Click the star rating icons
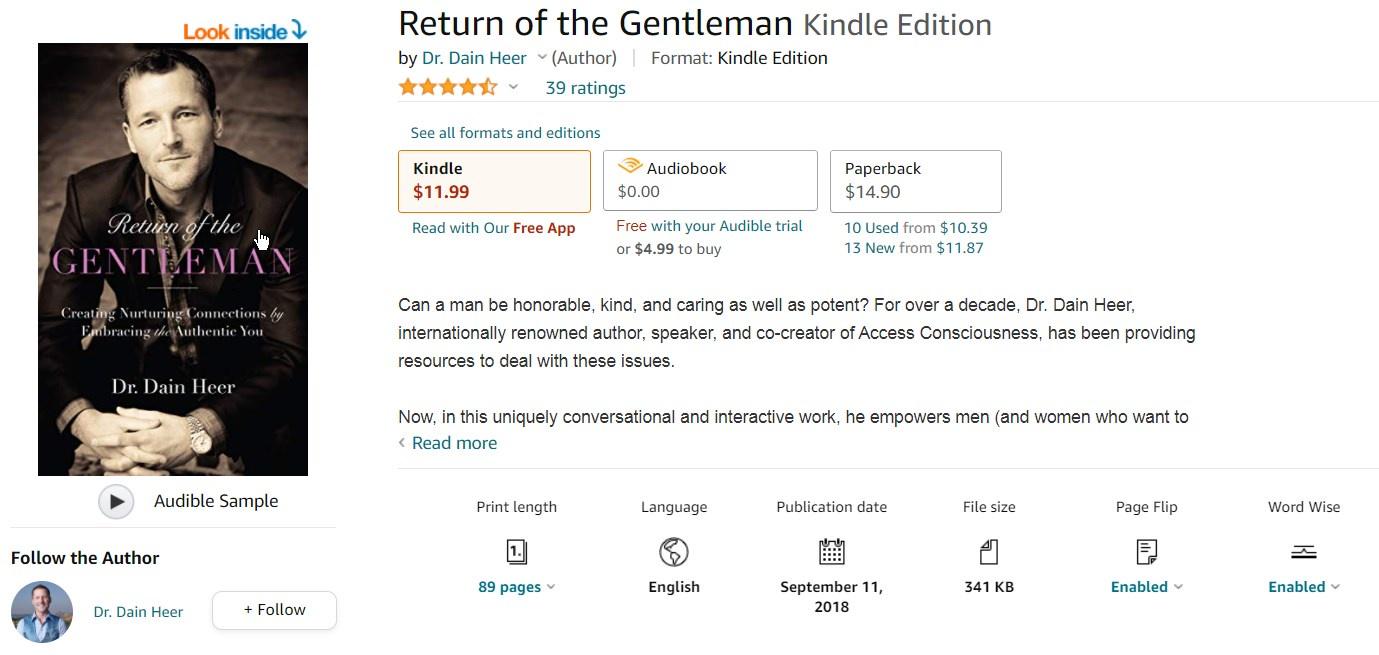 (x=447, y=88)
